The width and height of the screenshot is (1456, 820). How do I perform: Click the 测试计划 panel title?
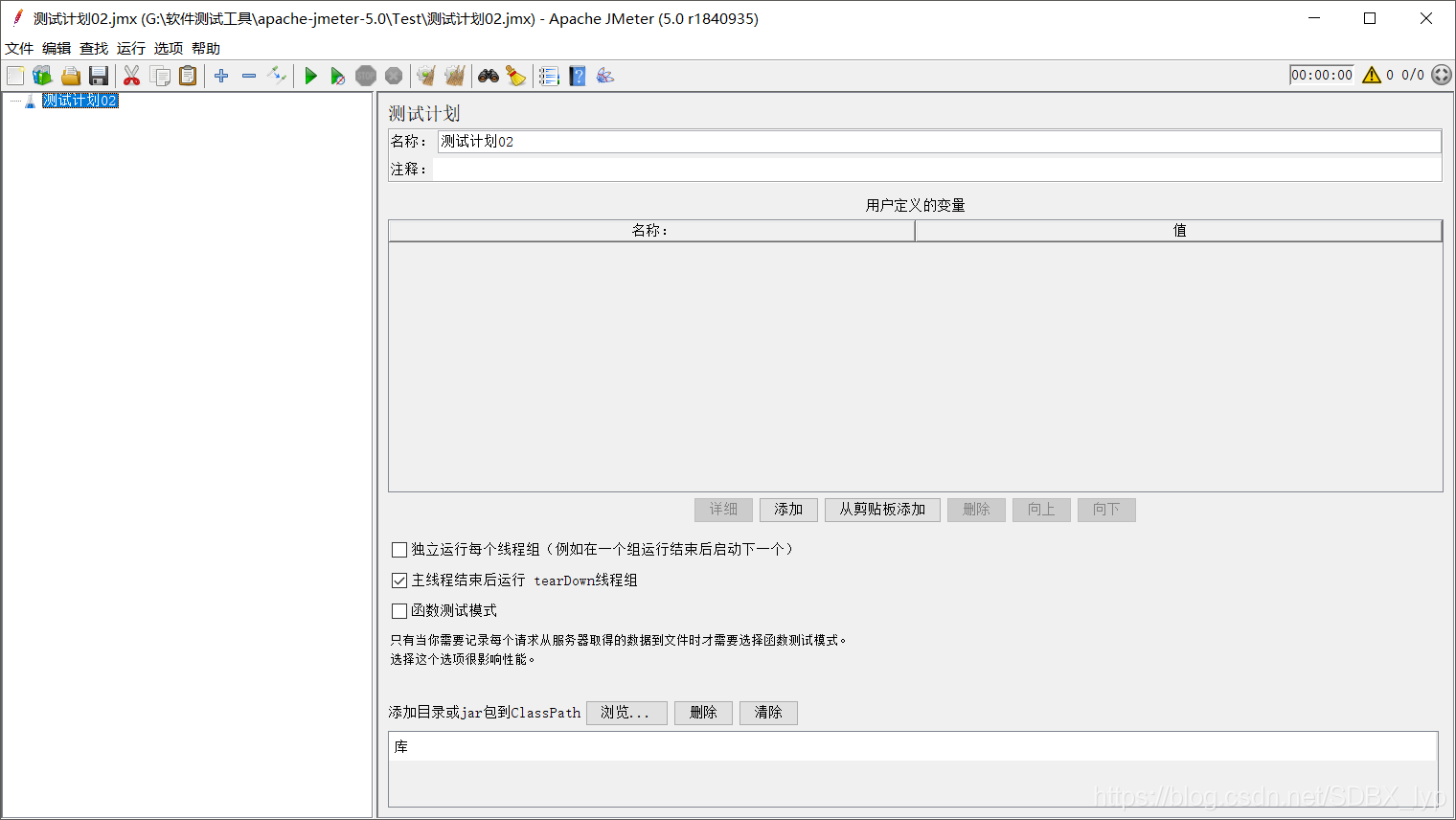pyautogui.click(x=424, y=114)
